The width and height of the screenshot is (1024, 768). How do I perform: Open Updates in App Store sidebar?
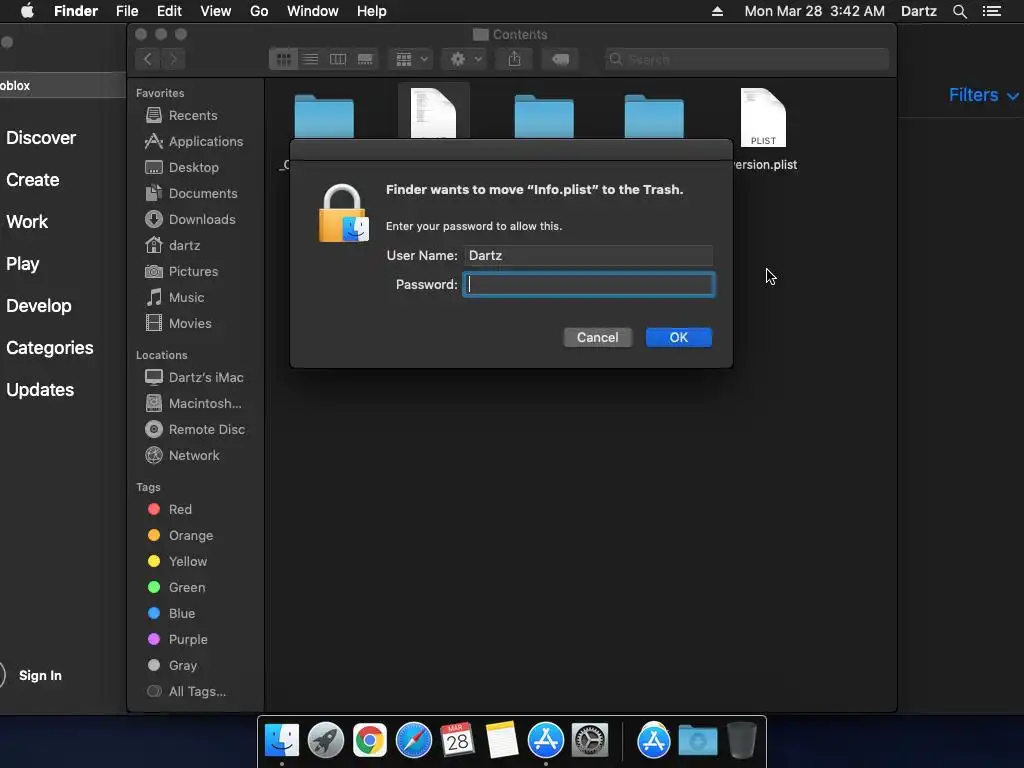coord(40,390)
